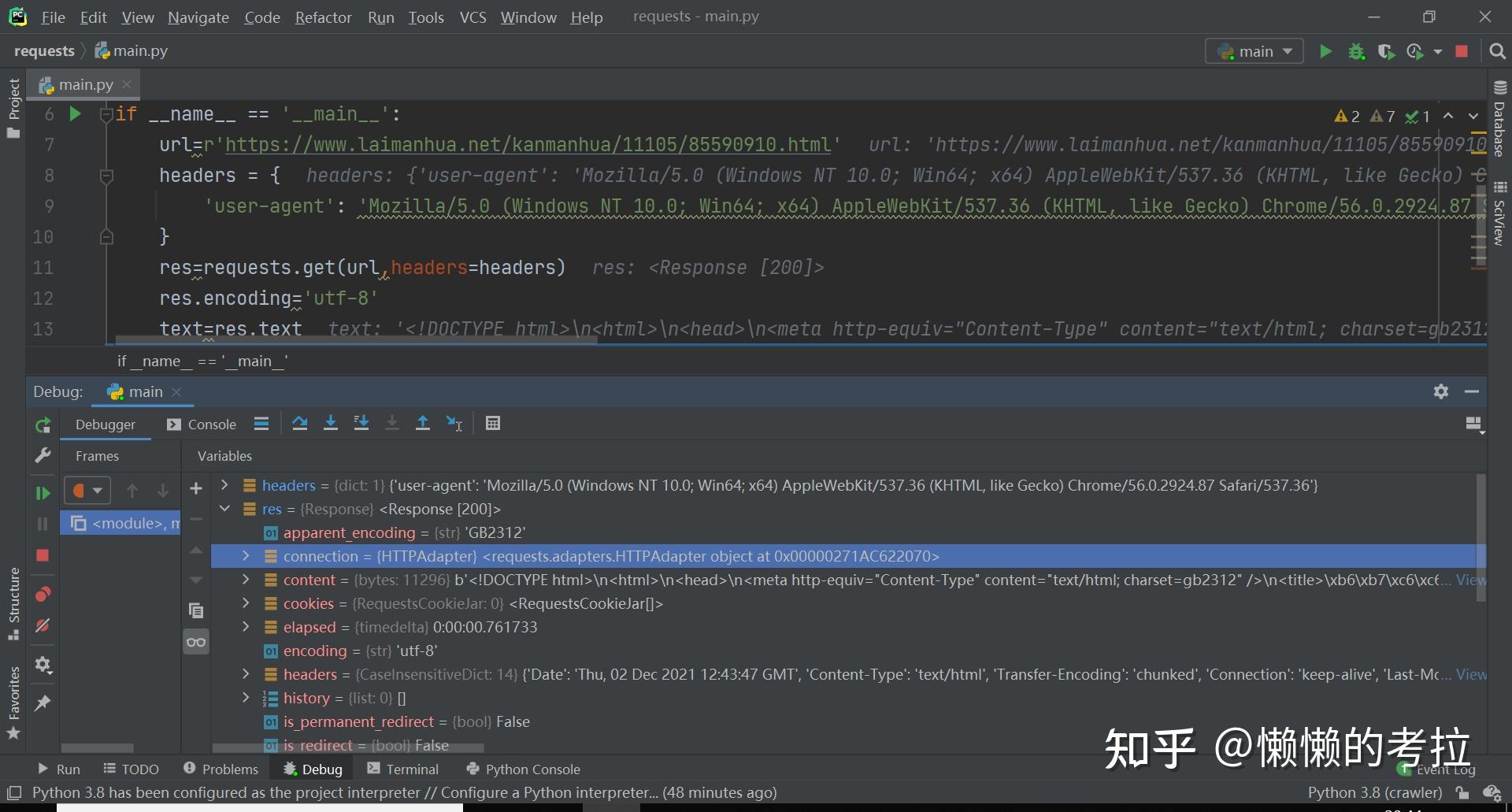Open the Evaluate Expression calculator icon
This screenshot has width=1512, height=812.
[493, 423]
